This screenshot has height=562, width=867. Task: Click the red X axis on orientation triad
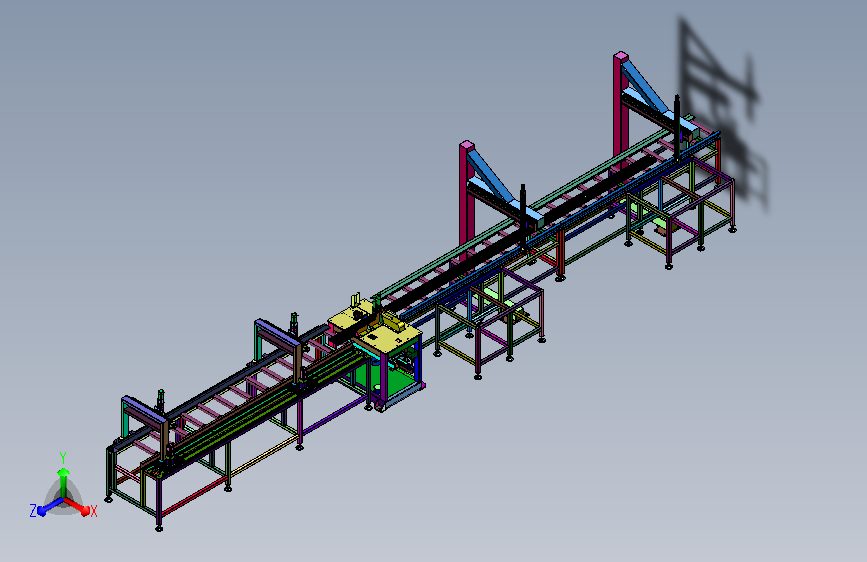click(77, 506)
